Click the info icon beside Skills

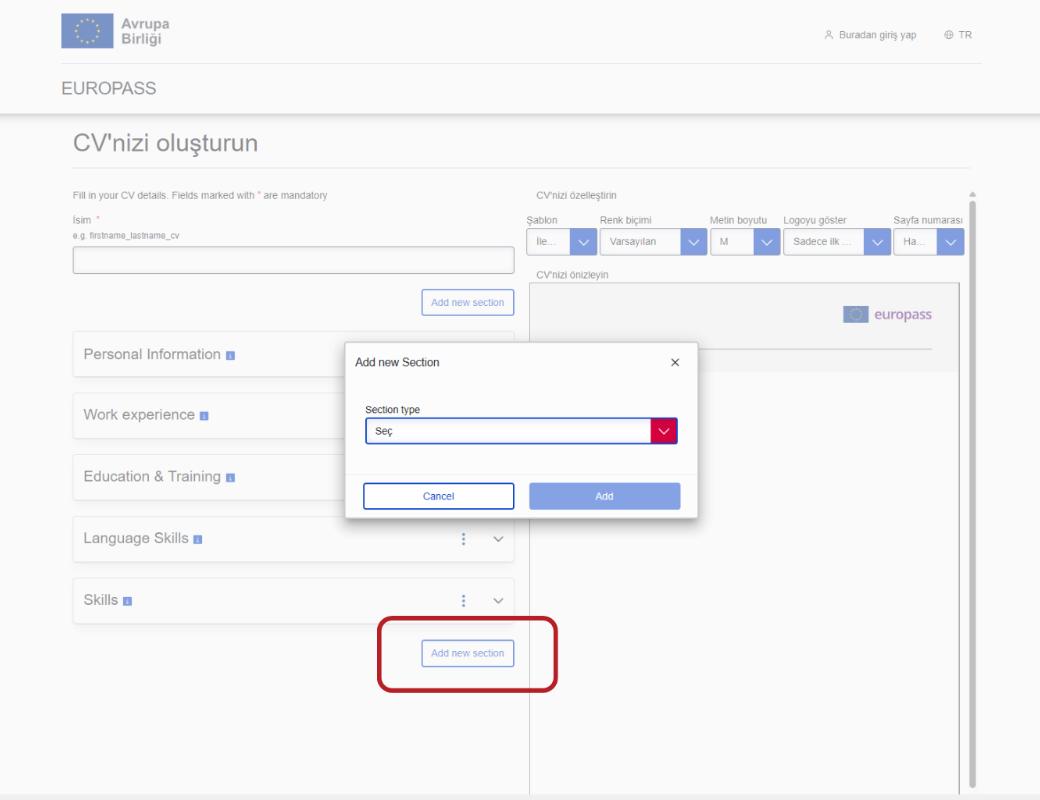(128, 601)
